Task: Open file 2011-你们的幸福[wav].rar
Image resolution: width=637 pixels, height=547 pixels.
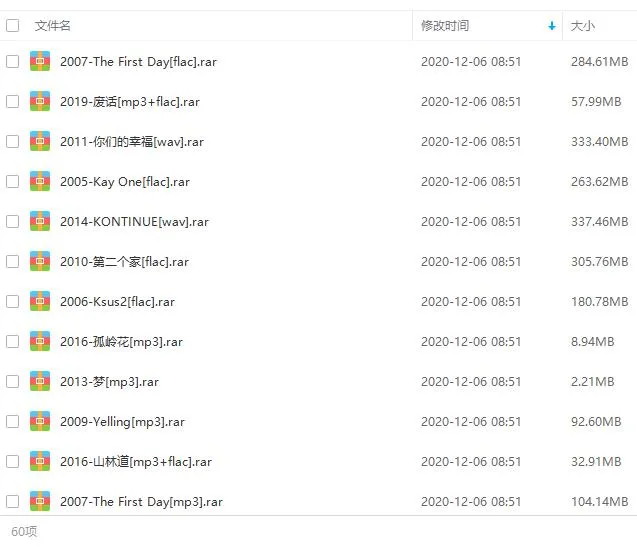Action: [132, 142]
